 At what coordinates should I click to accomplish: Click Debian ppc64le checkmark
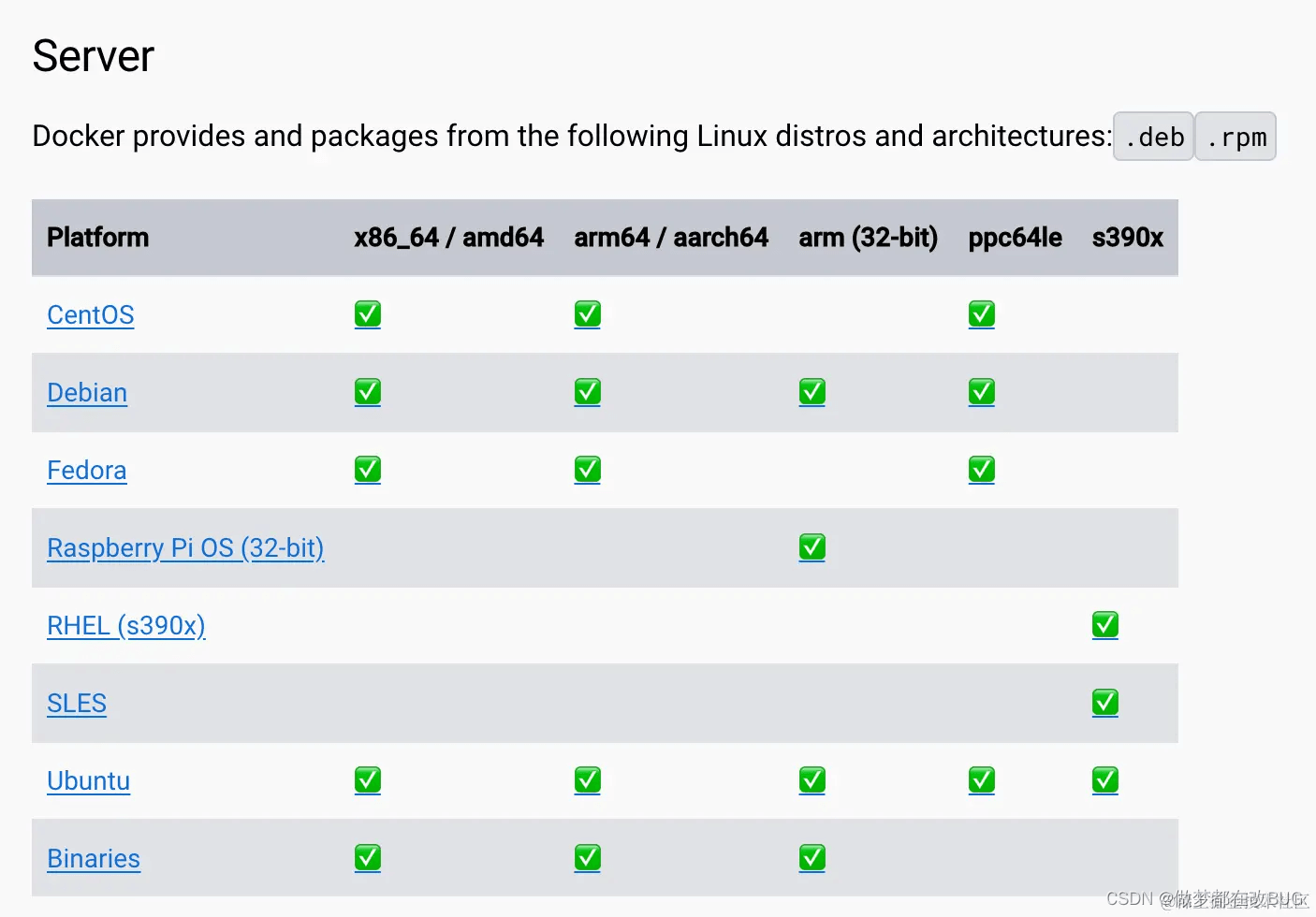coord(982,392)
